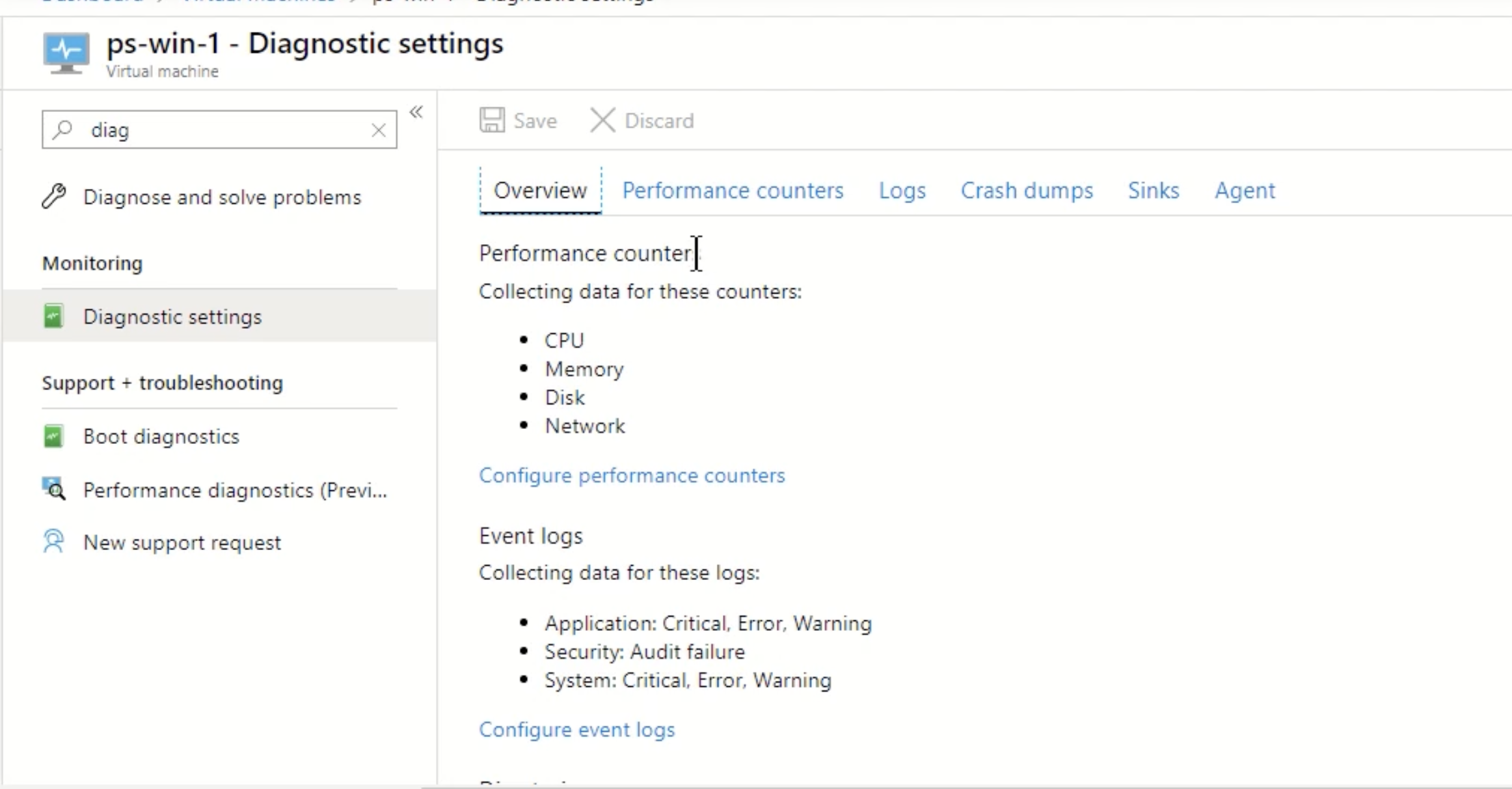Click the 'Monitoring' section heading
Viewport: 1512px width, 789px height.
point(92,263)
